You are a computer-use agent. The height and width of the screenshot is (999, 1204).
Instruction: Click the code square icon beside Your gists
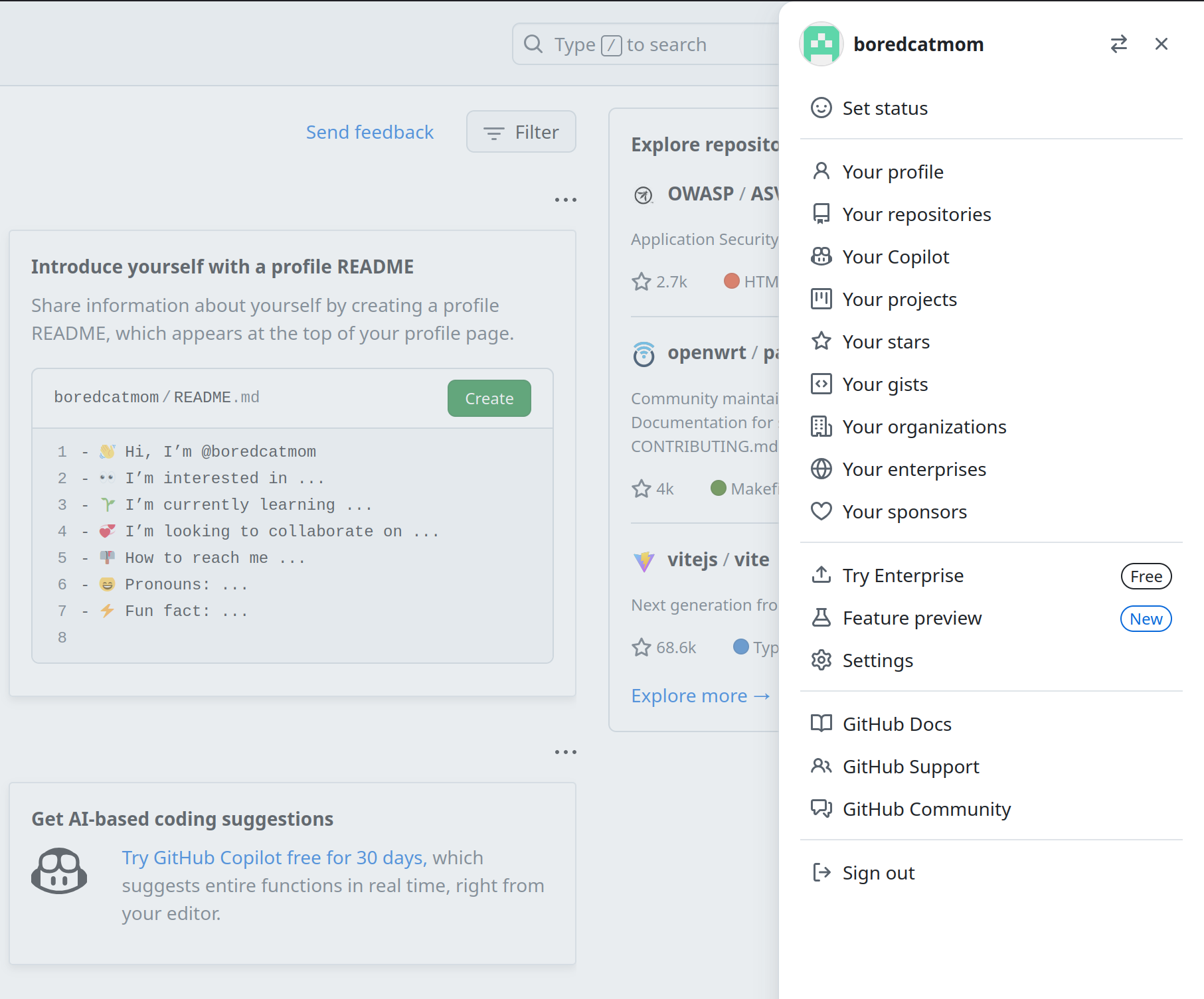point(821,384)
